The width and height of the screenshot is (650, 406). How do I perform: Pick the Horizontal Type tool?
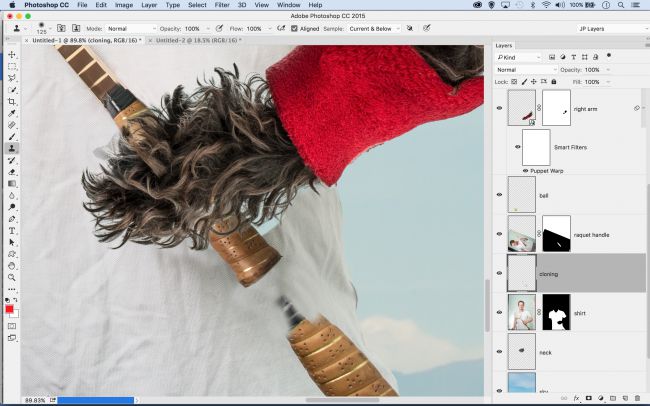[12, 230]
